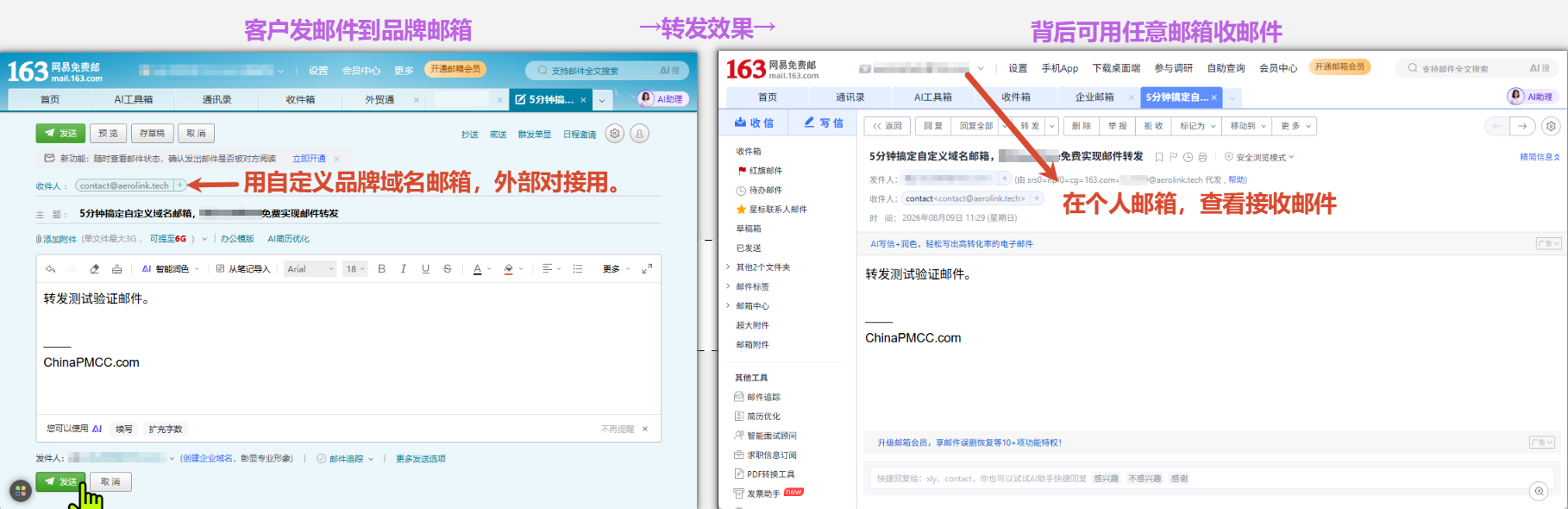Click 创建企业域名 link

pyautogui.click(x=208, y=459)
